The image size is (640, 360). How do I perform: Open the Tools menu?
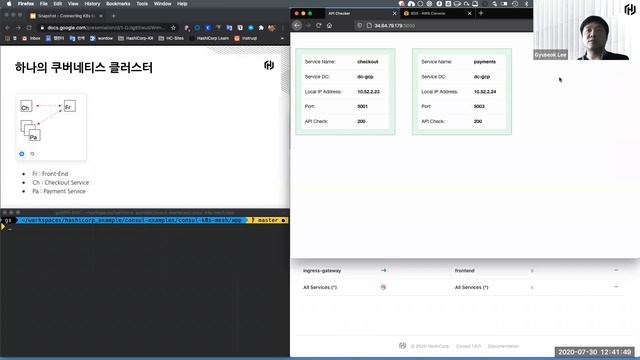coord(142,4)
